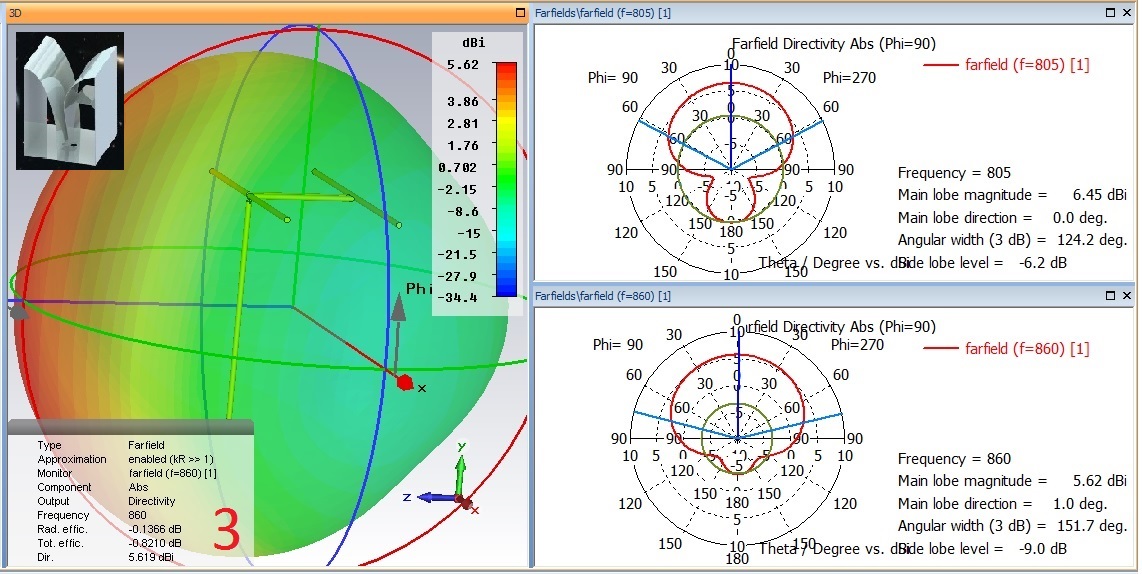
Task: Click the red x-axis marker in 3D view
Action: point(405,382)
